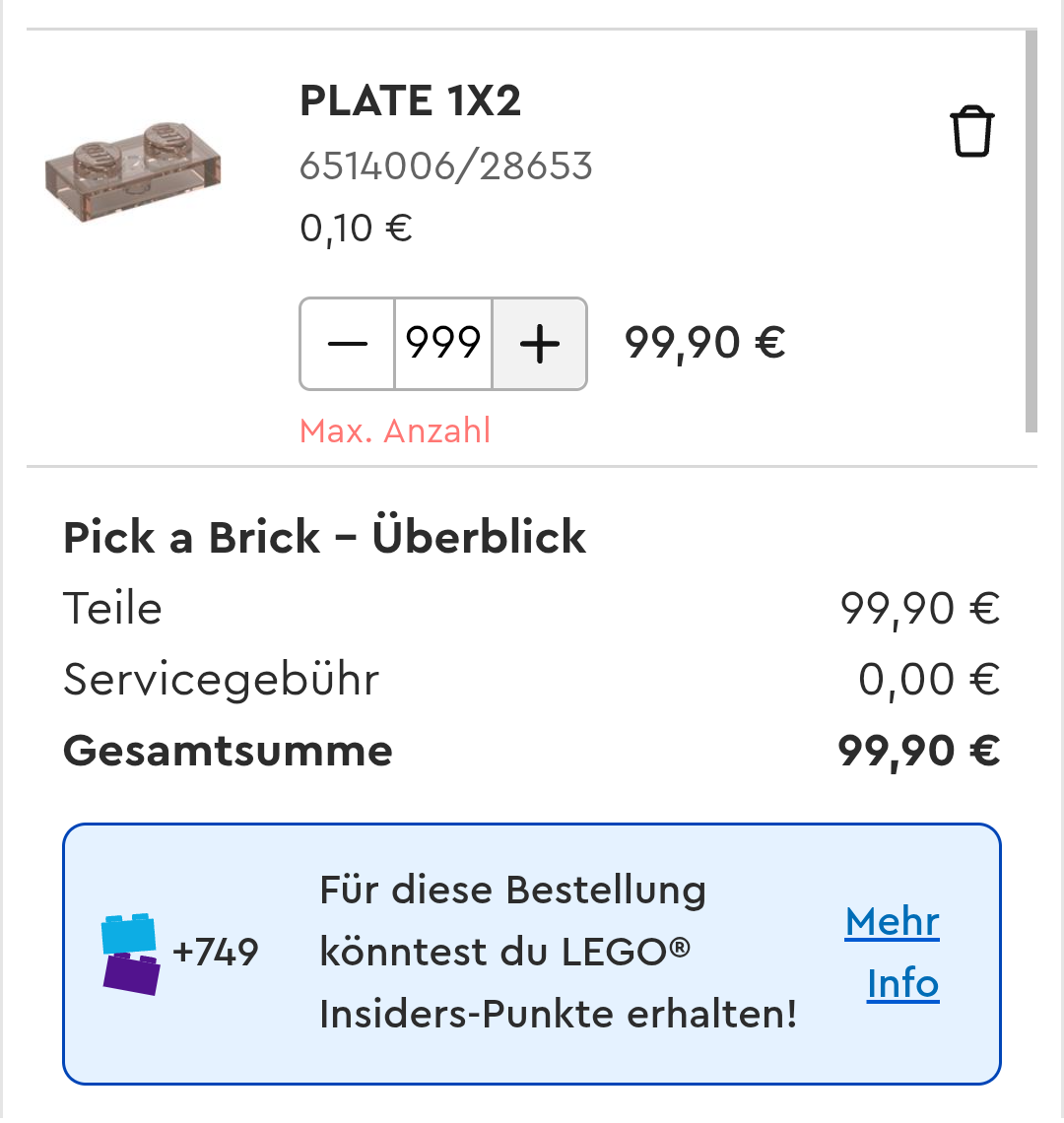Increase quantity with the plus button
This screenshot has height=1123, width=1064.
pyautogui.click(x=540, y=344)
